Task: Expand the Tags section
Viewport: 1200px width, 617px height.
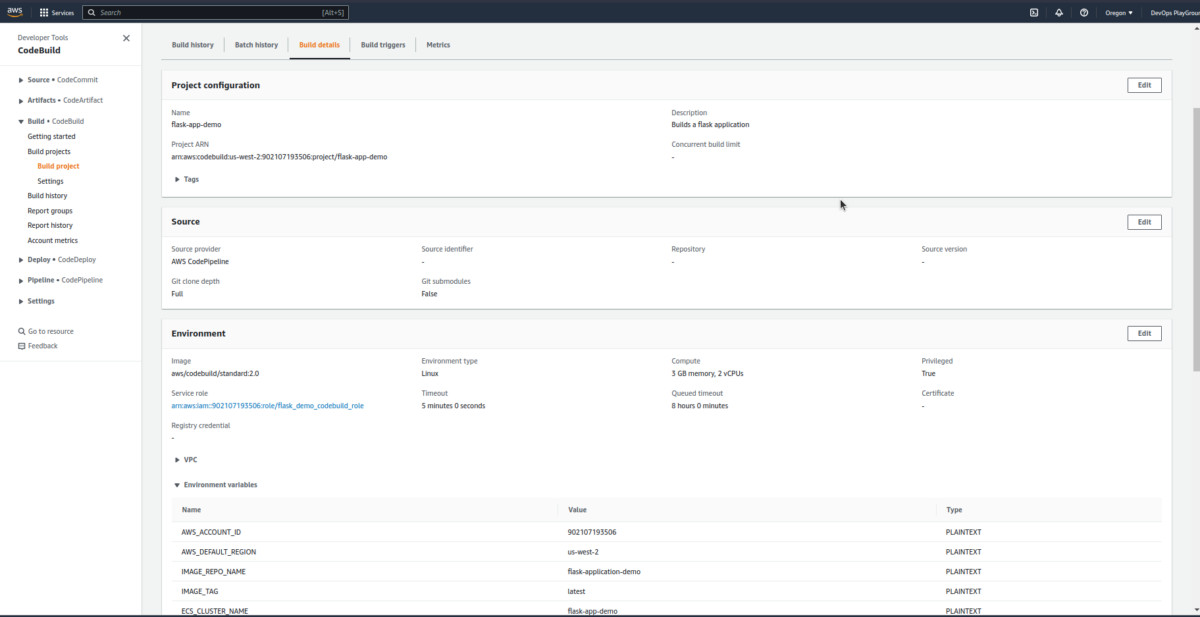Action: point(178,179)
